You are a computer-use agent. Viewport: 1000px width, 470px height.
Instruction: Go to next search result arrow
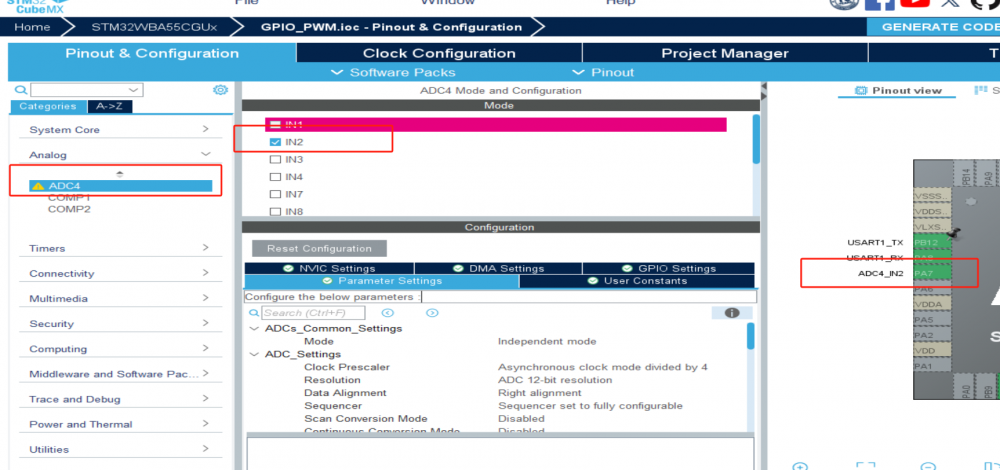[x=432, y=313]
